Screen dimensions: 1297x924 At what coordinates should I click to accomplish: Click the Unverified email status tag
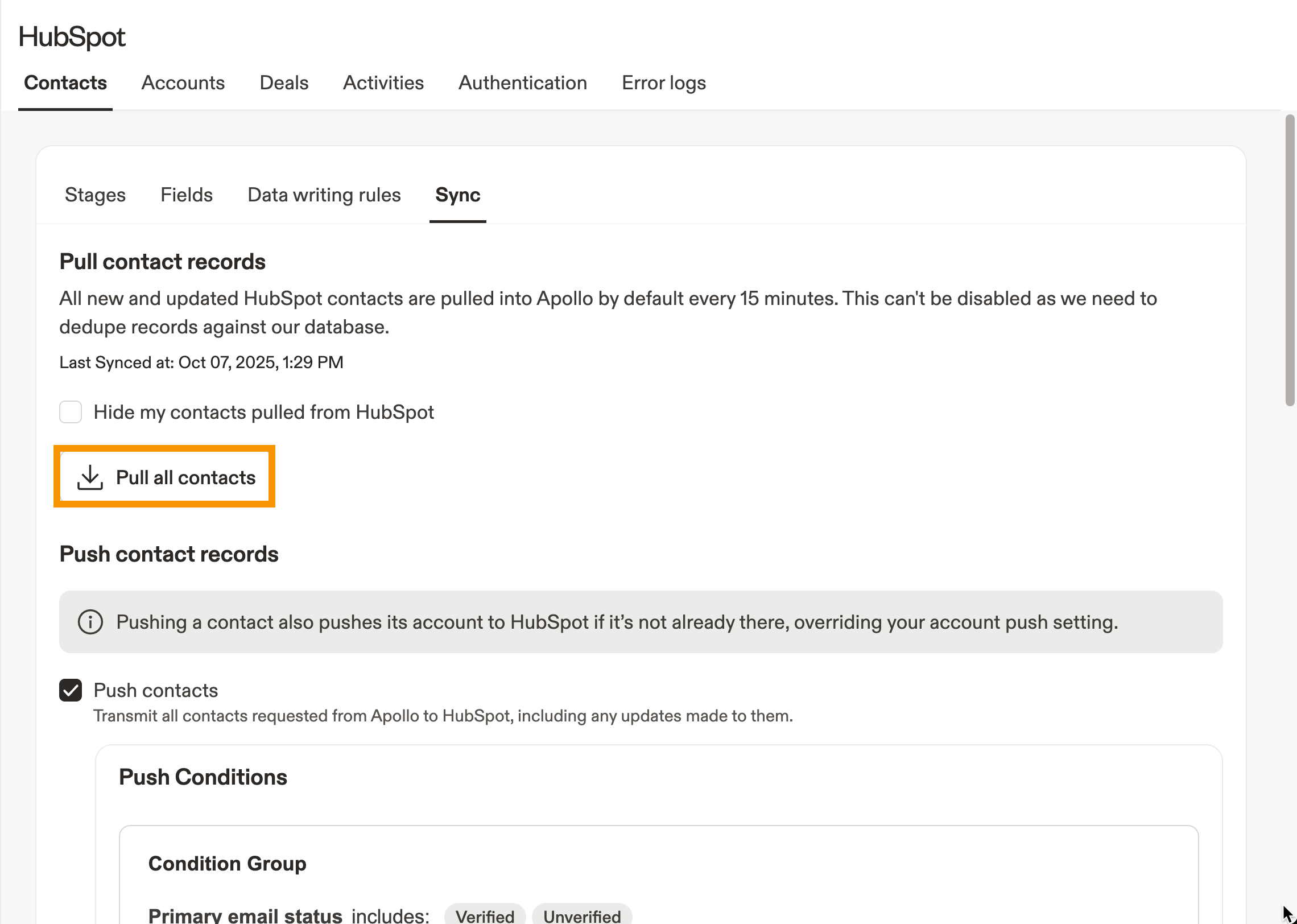(x=581, y=915)
